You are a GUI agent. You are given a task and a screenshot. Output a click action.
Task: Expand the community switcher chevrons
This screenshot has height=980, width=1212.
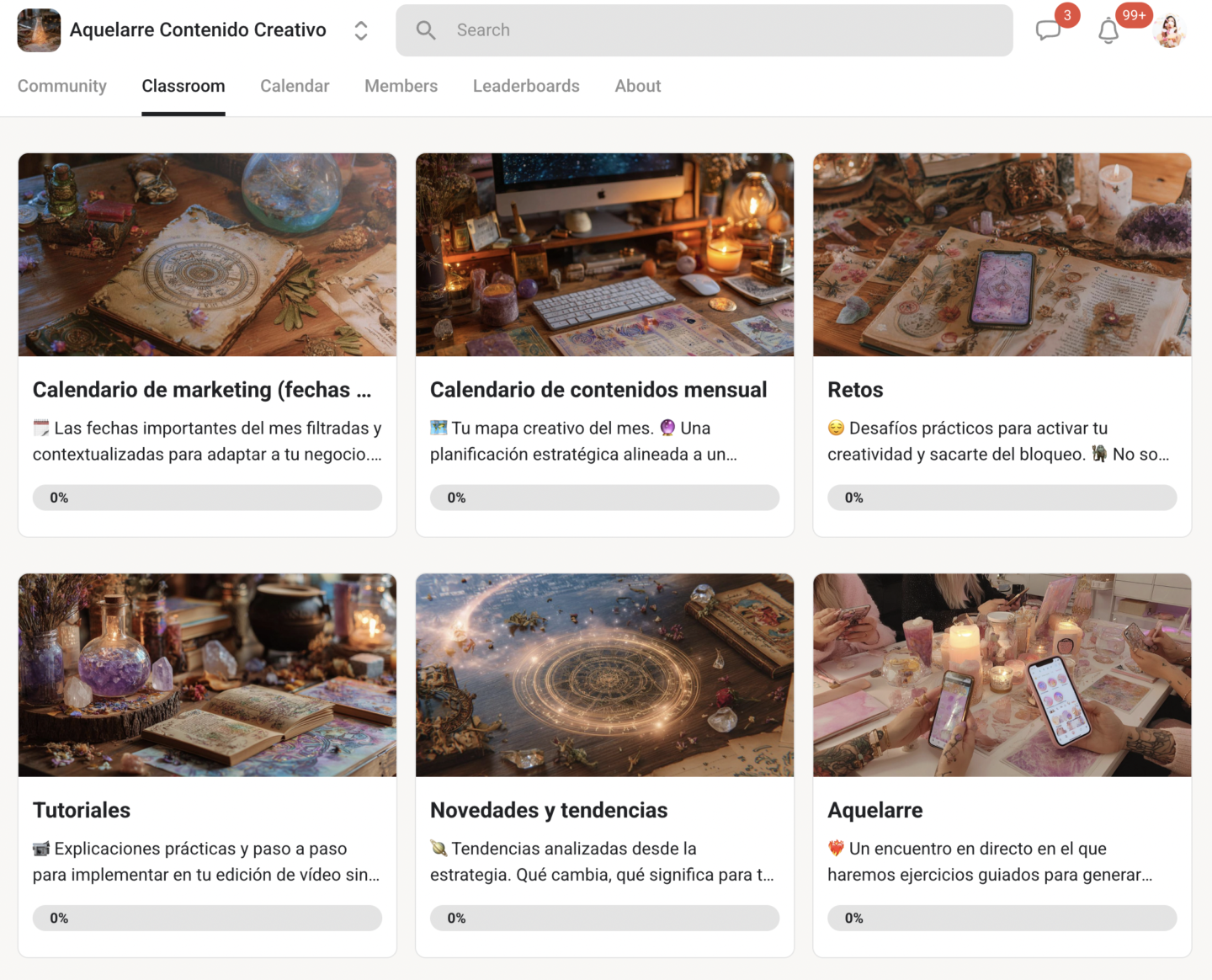[361, 30]
